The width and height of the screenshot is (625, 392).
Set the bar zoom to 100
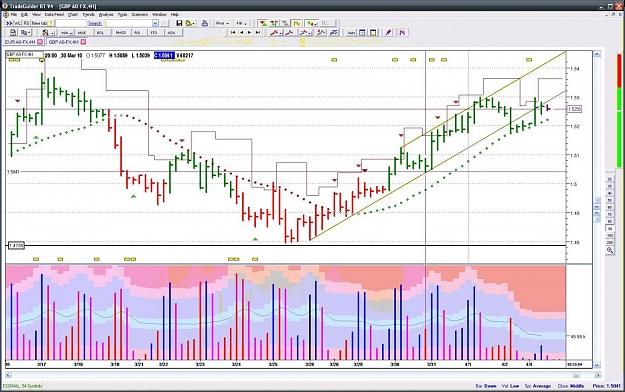[609, 236]
